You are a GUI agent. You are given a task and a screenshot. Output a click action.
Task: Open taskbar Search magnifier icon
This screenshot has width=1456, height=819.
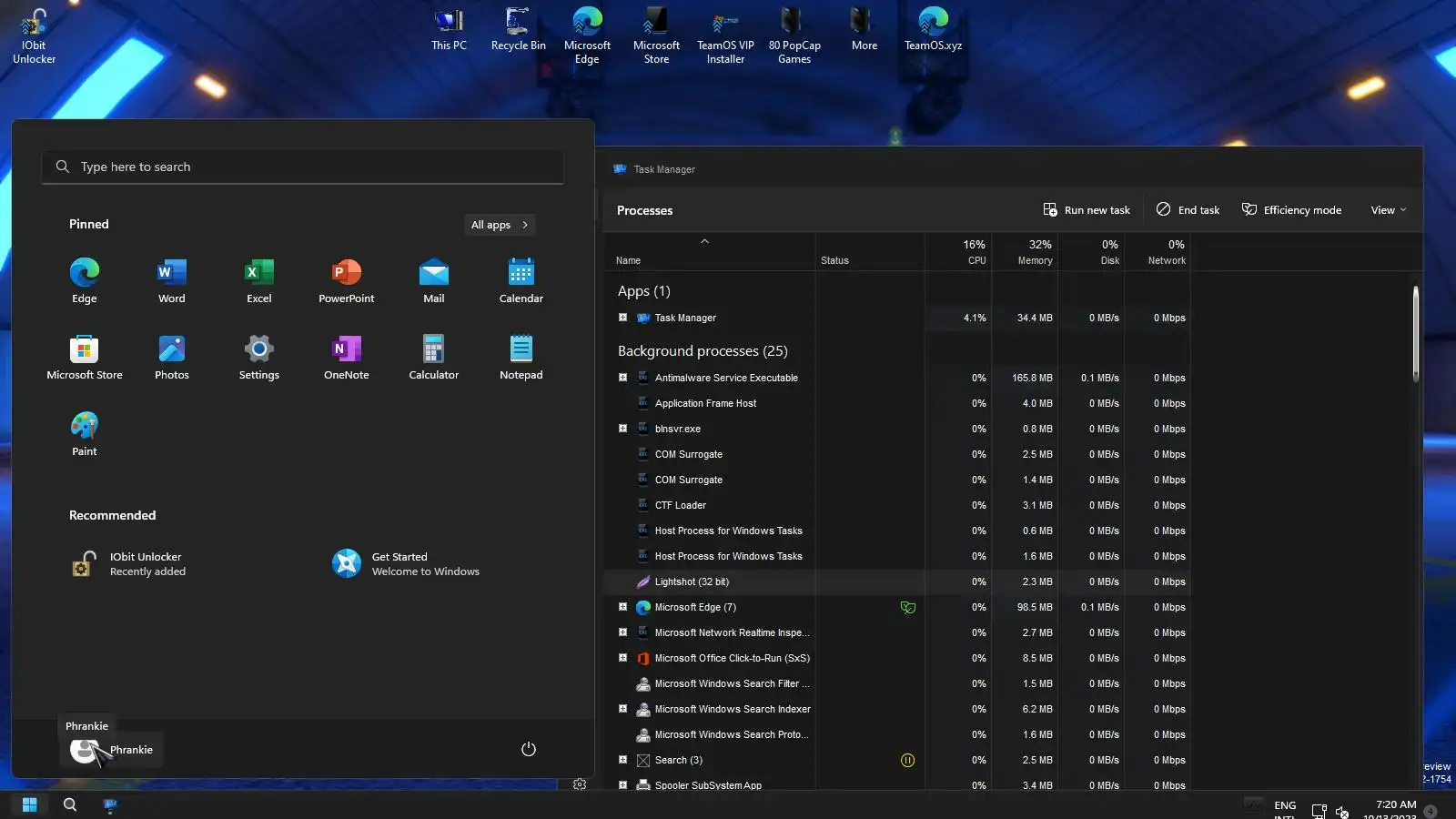[x=70, y=804]
